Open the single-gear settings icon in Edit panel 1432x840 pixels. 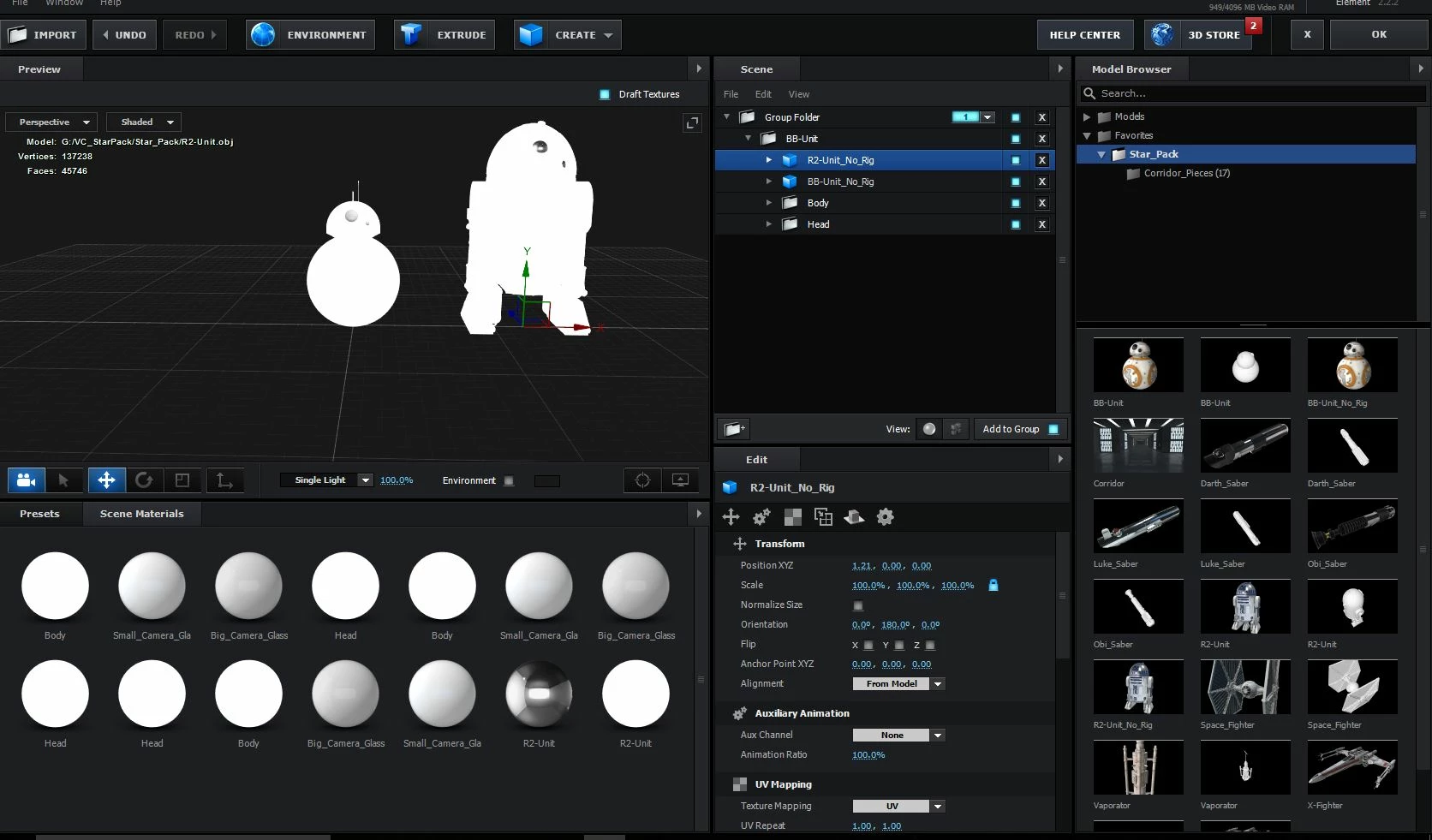coord(886,516)
